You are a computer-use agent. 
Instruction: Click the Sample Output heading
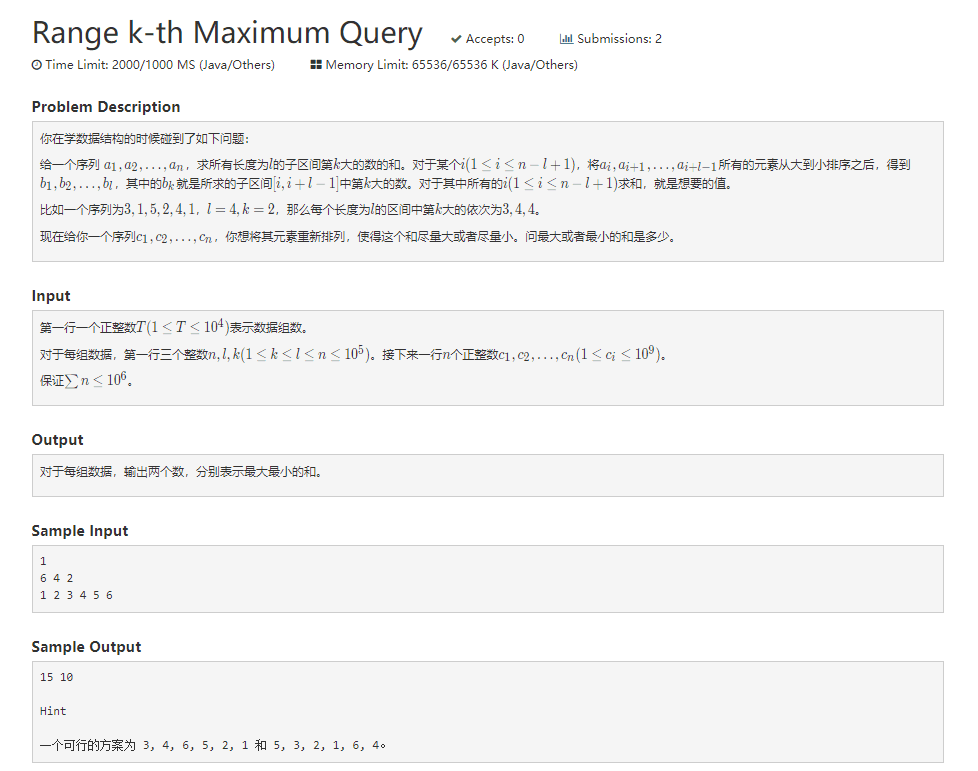(x=86, y=647)
